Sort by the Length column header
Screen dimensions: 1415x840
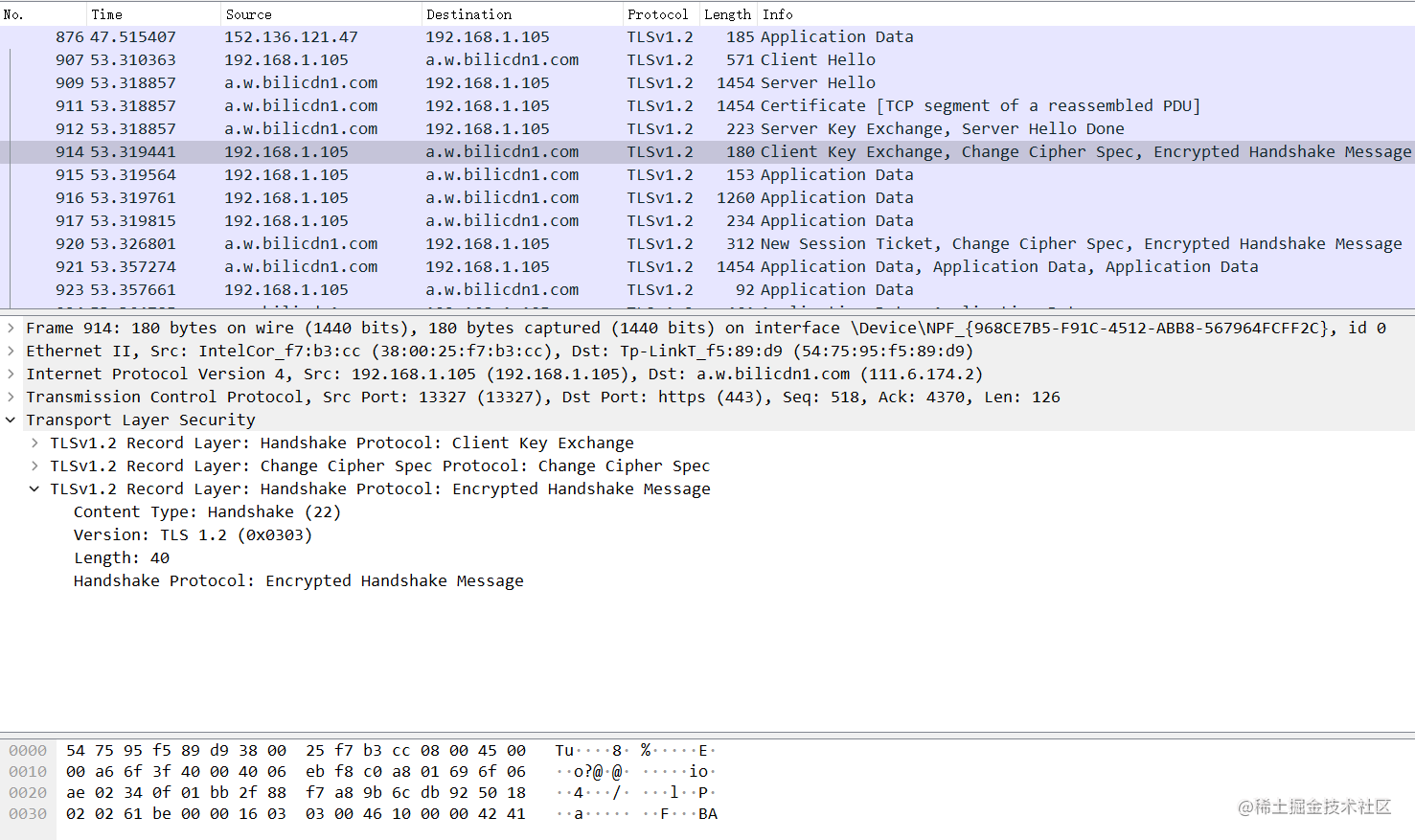click(728, 14)
